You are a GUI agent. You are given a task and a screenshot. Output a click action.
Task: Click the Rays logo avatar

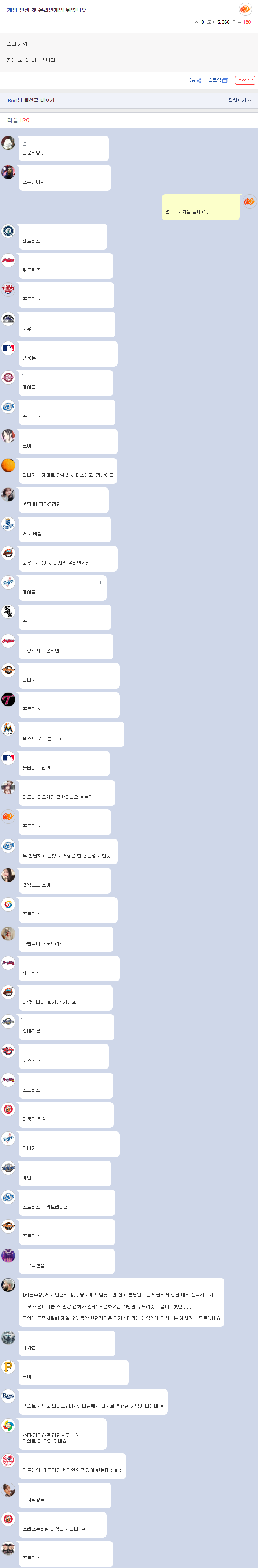click(8, 1396)
